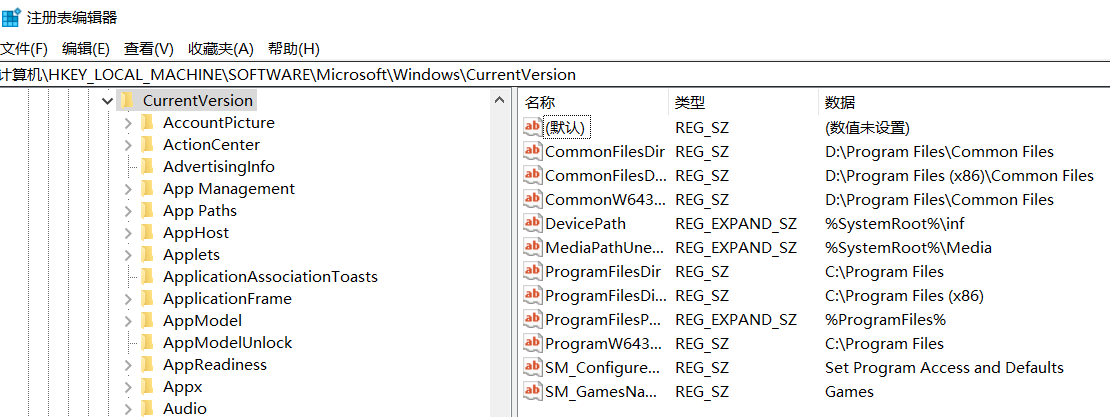Click data cell '%SystemRoot%\inf'

click(x=895, y=224)
